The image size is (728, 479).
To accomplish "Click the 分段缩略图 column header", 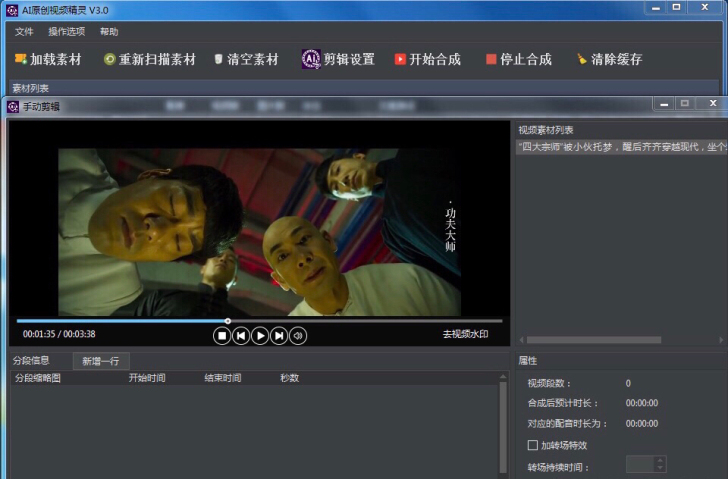I will click(38, 378).
